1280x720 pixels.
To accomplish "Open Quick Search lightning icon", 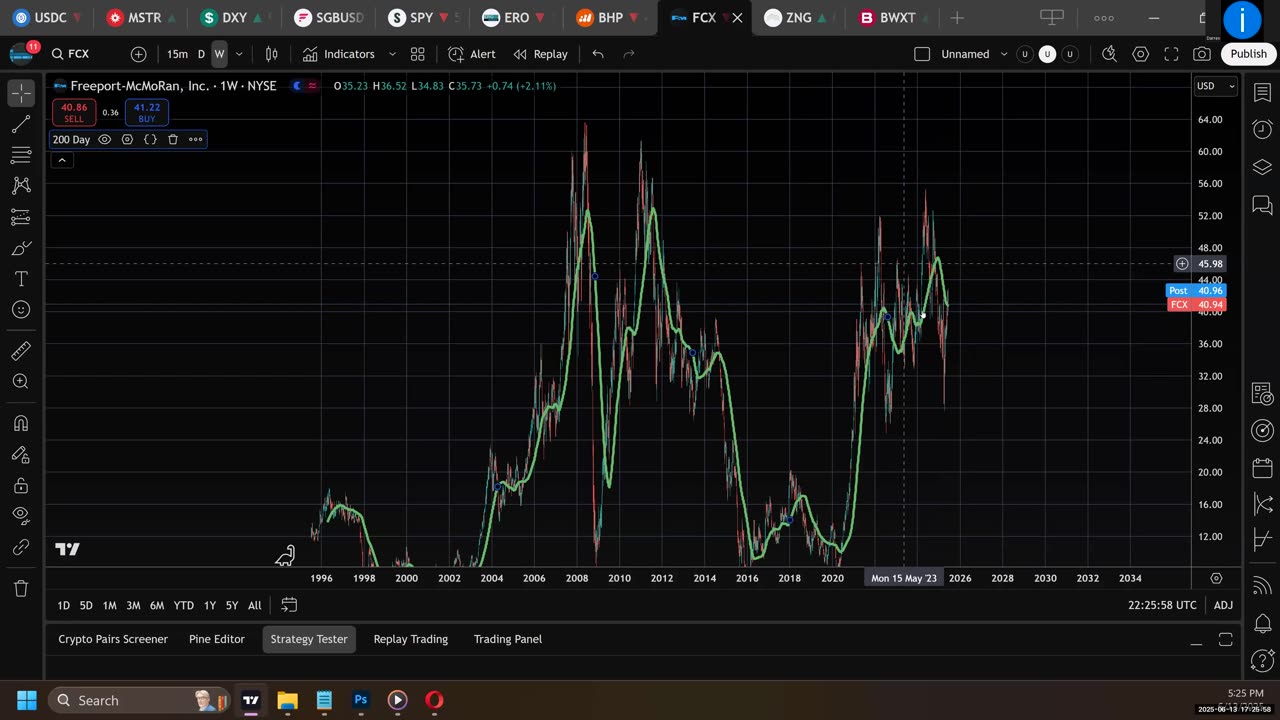I will pos(1109,54).
